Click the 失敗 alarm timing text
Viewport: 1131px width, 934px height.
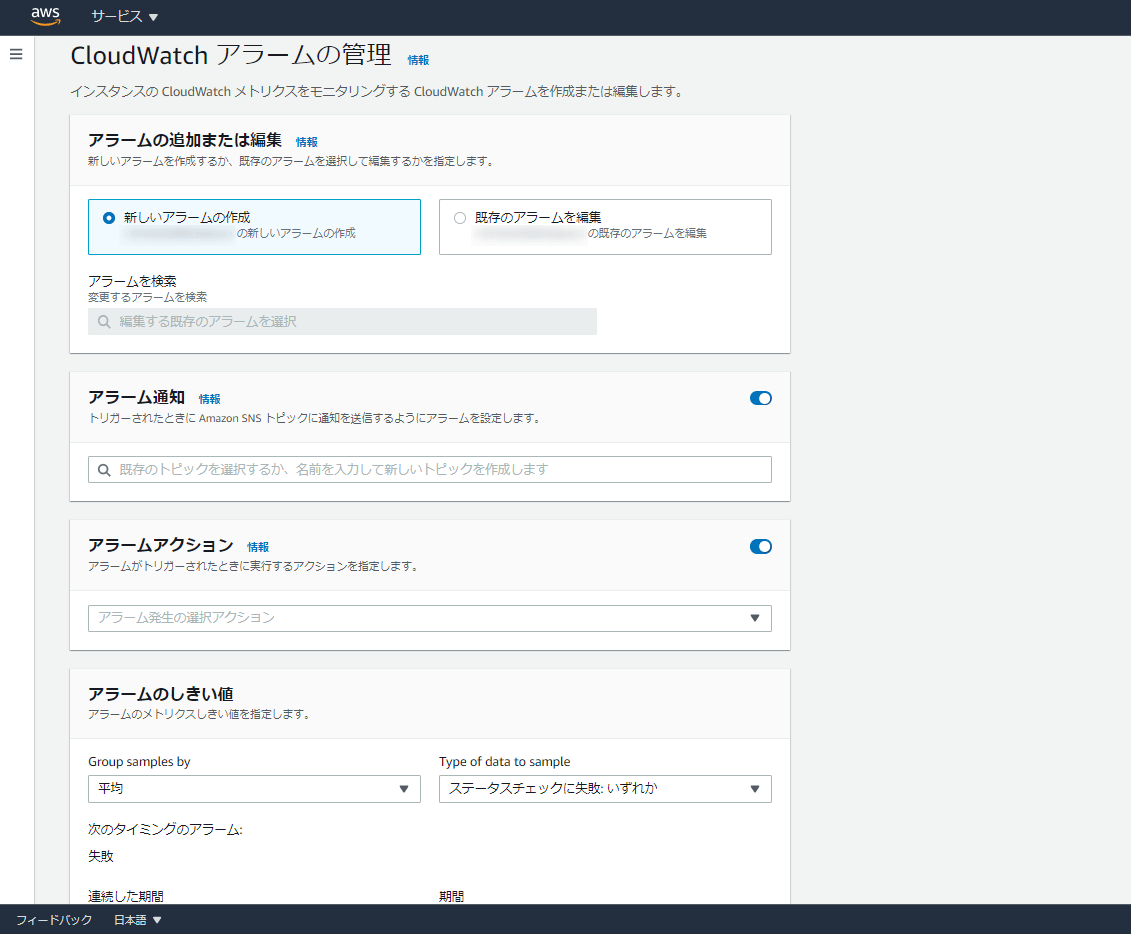101,856
